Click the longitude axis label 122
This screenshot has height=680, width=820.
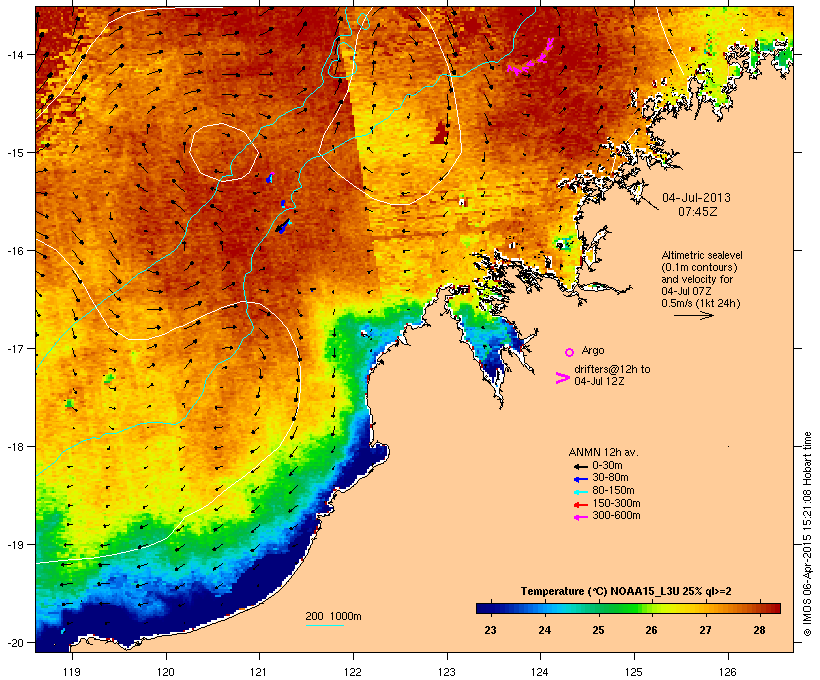coord(353,672)
